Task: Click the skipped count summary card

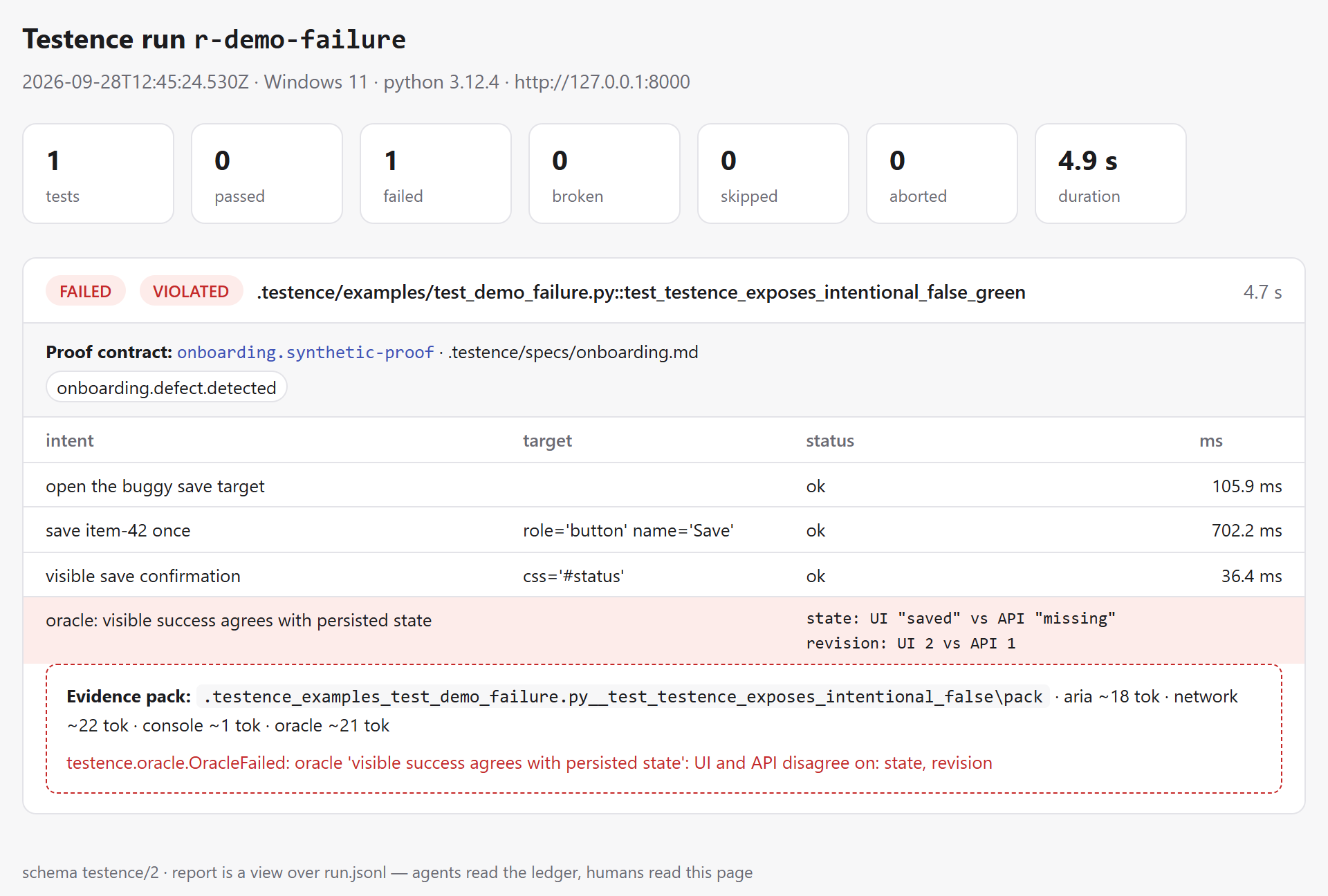Action: [773, 174]
